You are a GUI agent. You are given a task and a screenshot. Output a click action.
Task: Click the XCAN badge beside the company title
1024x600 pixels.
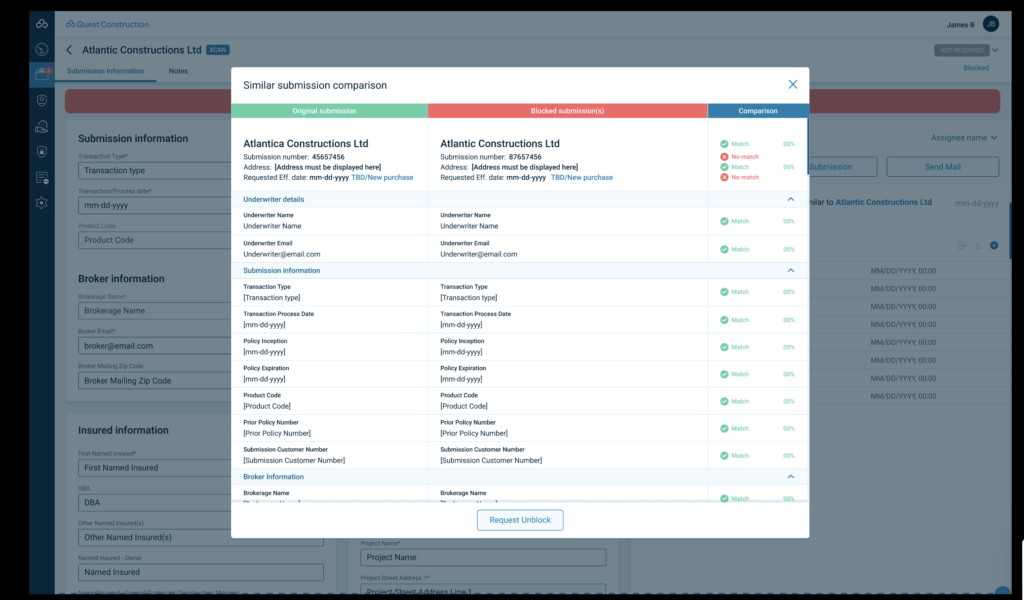217,50
